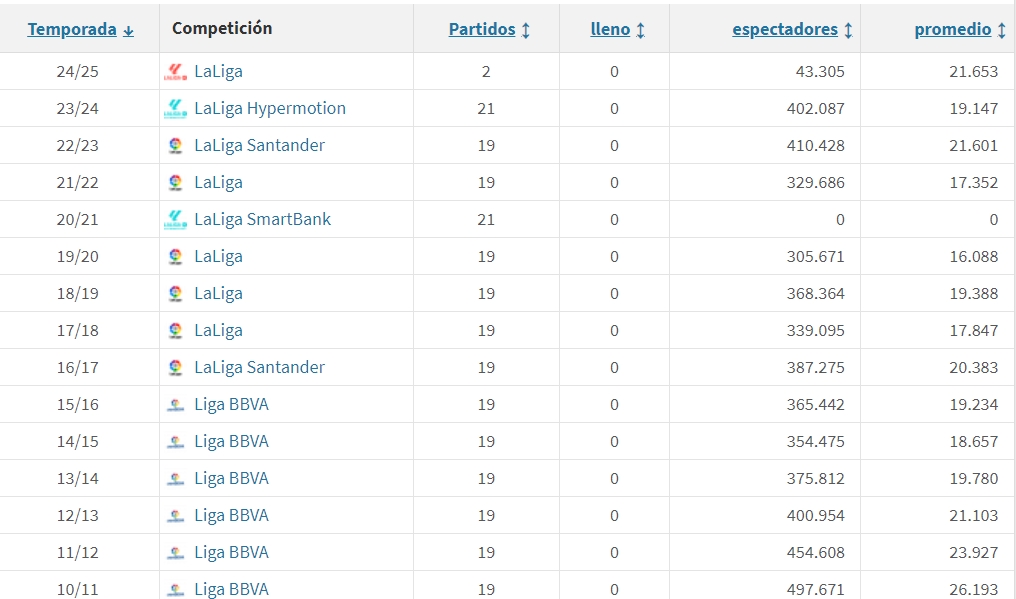The width and height of the screenshot is (1016, 599).
Task: Click the Liga BBVA logo for 12/13
Action: pyautogui.click(x=176, y=516)
